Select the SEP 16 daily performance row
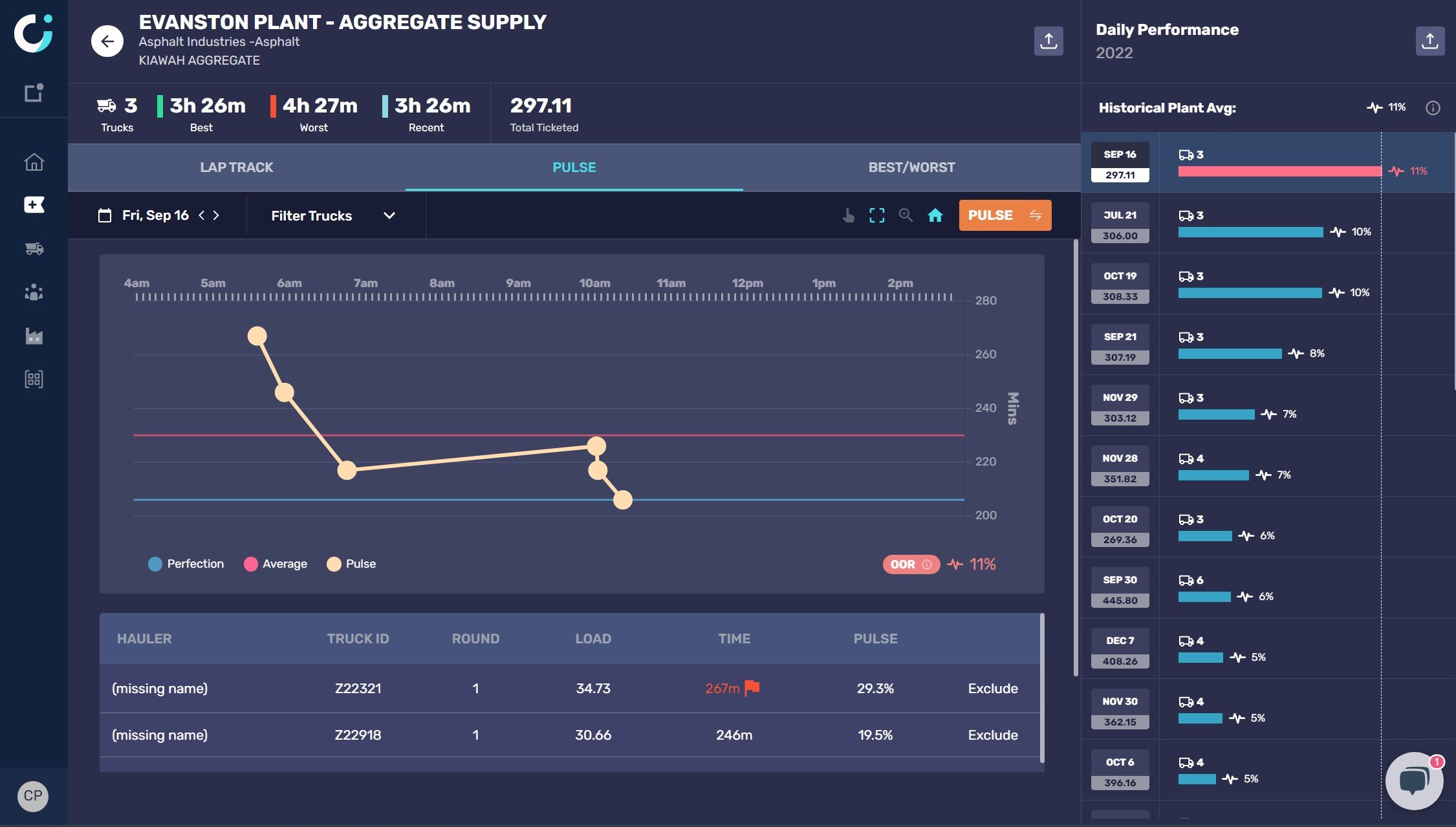 pos(1268,162)
